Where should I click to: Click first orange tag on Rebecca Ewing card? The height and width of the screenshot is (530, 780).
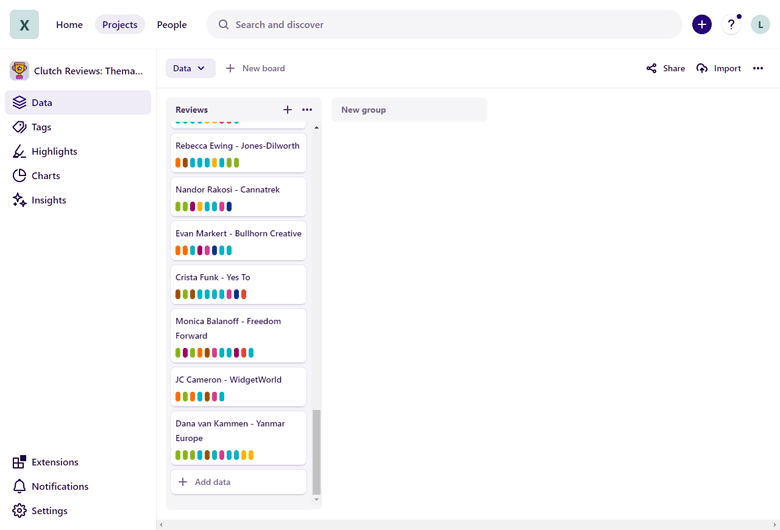pyautogui.click(x=178, y=163)
